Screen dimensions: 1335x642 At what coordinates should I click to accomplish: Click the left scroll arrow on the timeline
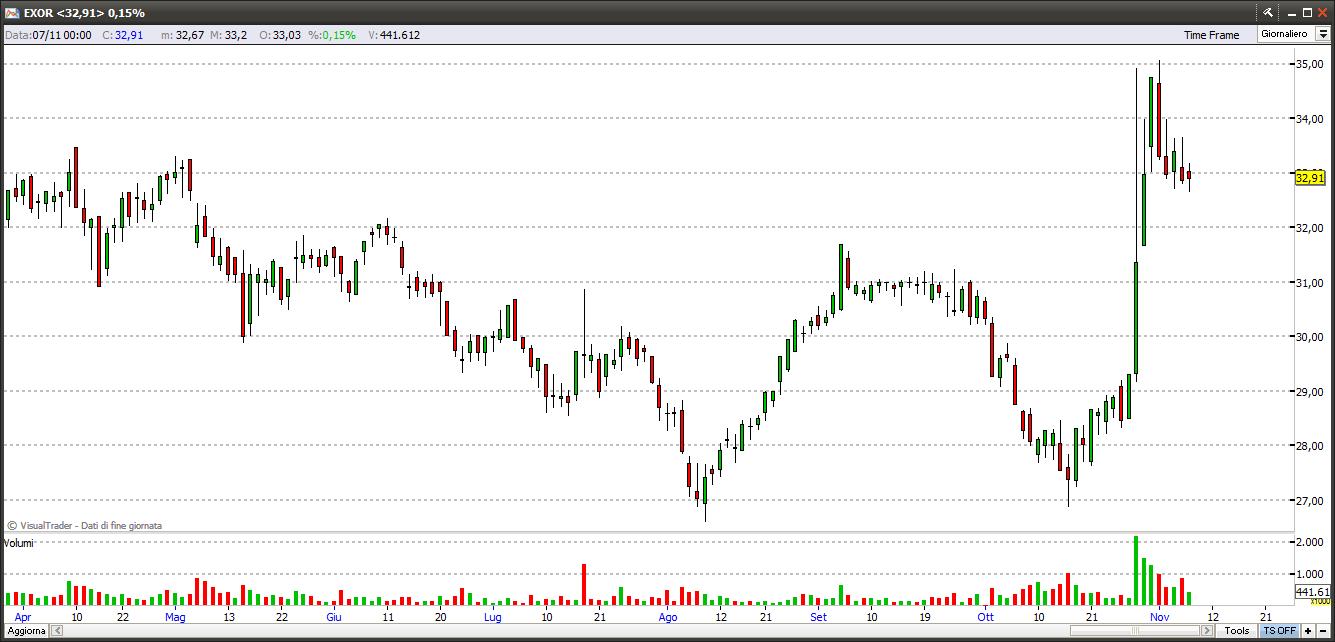click(x=56, y=631)
